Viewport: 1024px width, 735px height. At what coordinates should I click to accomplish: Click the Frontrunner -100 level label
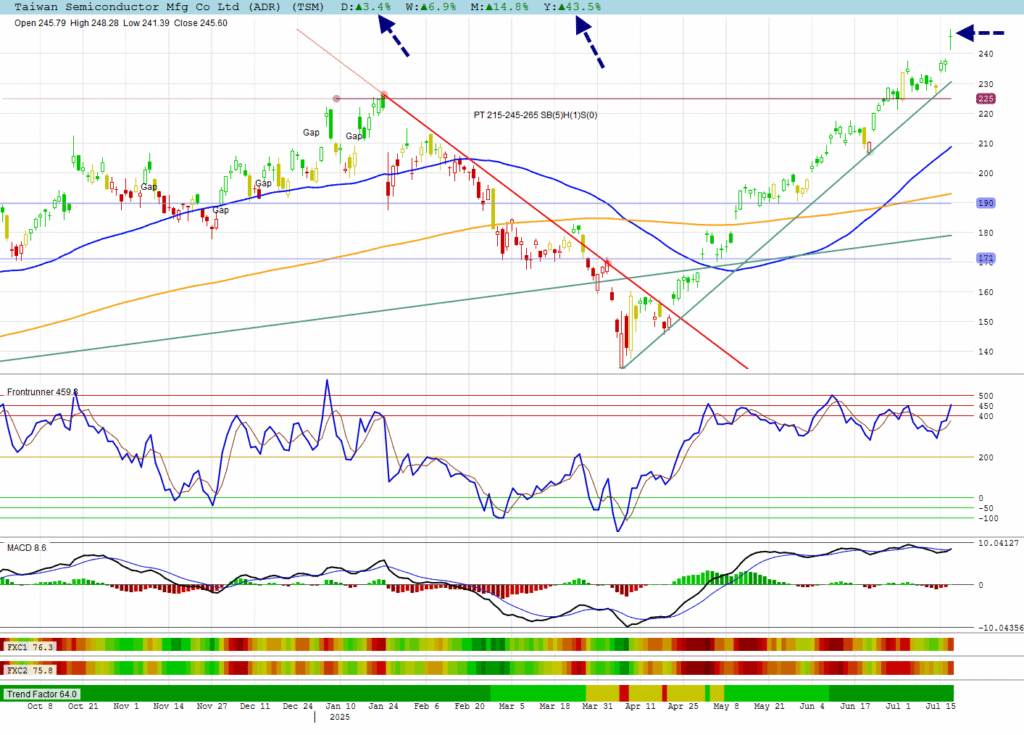987,519
